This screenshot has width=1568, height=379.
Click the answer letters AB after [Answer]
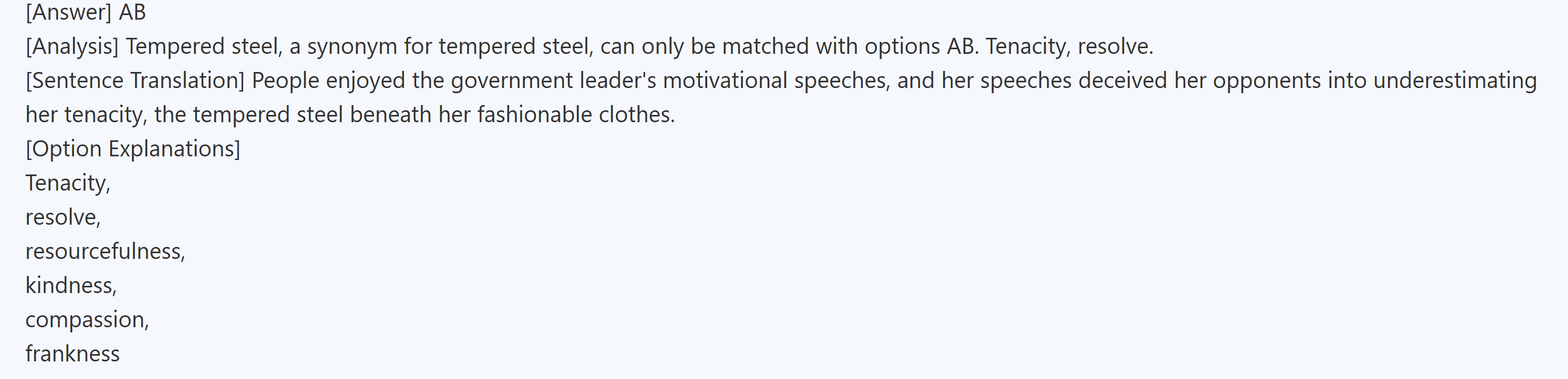point(132,12)
